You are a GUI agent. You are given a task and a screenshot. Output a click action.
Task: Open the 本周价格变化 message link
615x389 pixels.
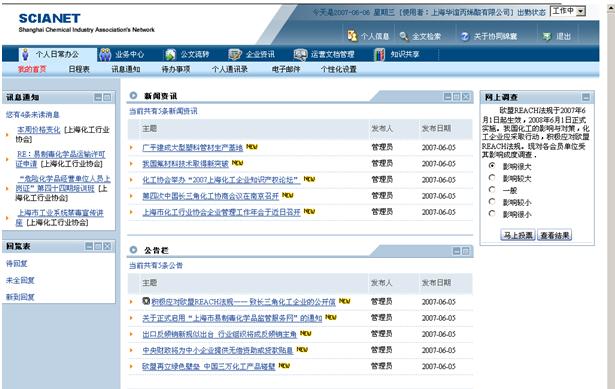point(38,130)
